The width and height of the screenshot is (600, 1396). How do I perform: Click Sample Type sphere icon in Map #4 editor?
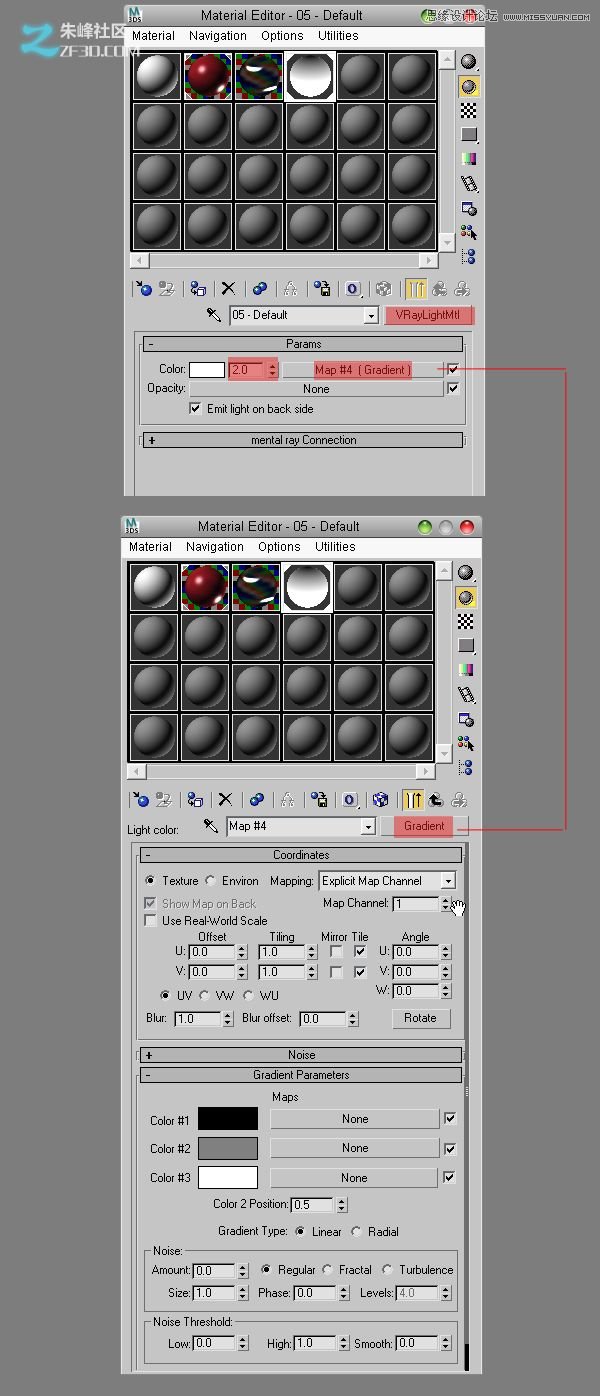click(x=466, y=573)
